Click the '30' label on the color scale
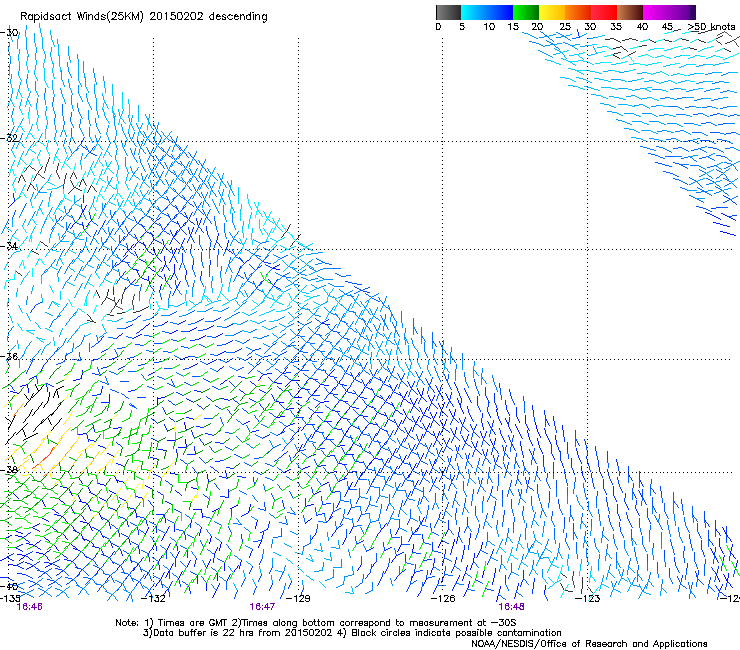This screenshot has height=650, width=740. pos(590,26)
